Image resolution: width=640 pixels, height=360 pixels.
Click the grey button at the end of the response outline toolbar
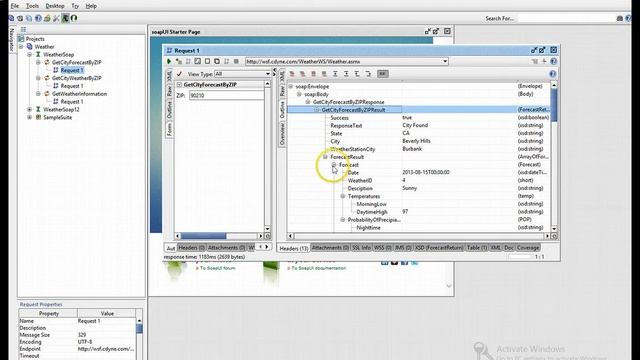[382, 74]
